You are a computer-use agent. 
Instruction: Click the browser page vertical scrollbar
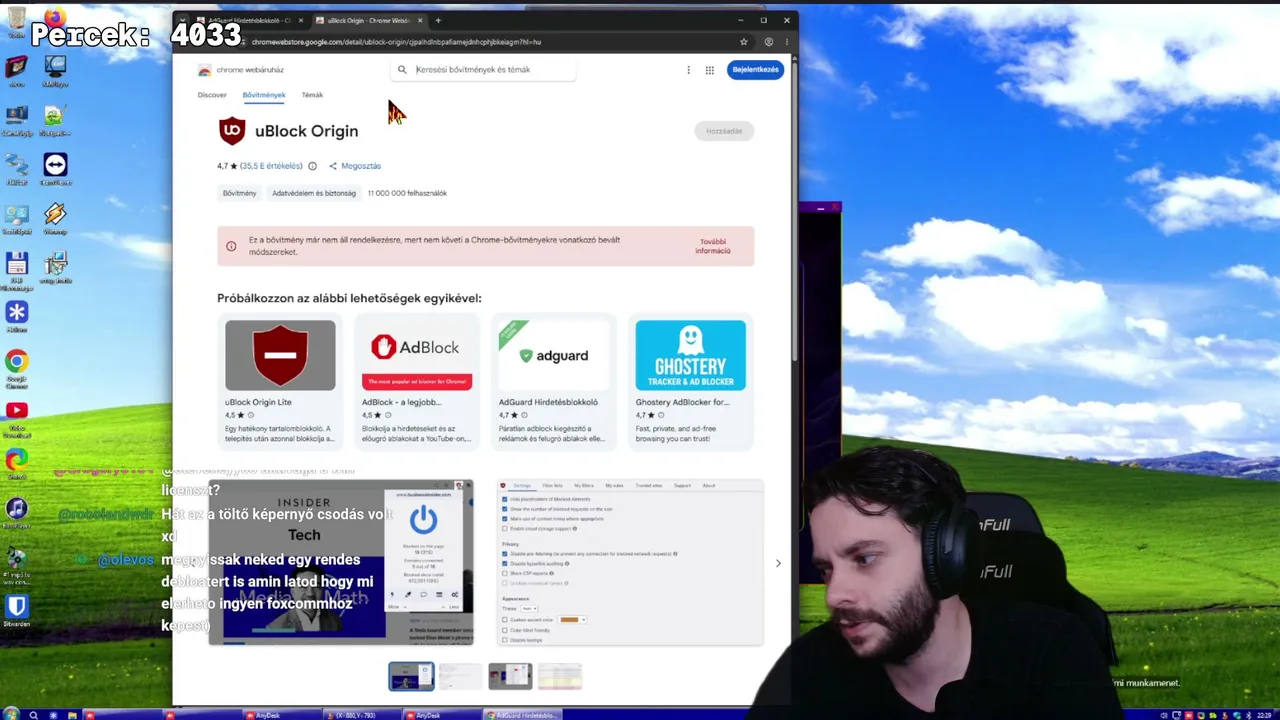[x=795, y=210]
